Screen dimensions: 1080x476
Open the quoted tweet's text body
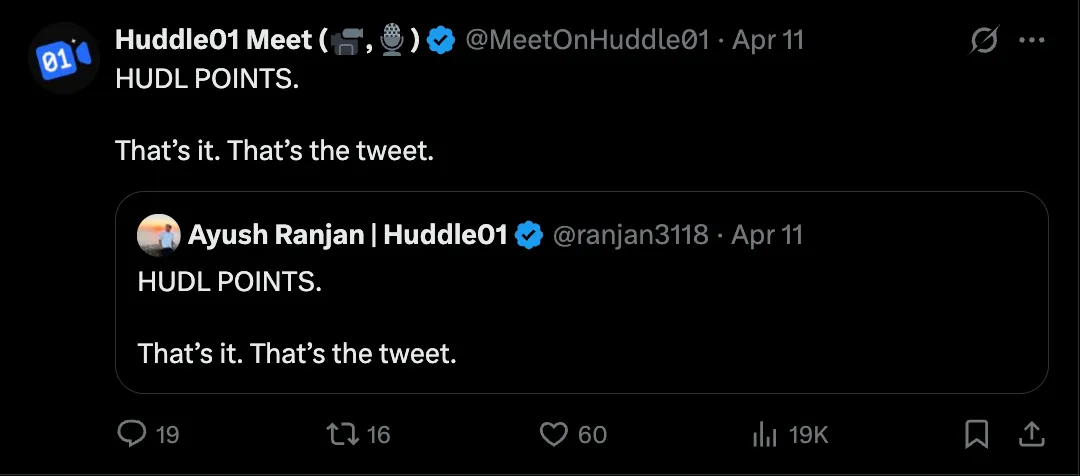[x=298, y=318]
